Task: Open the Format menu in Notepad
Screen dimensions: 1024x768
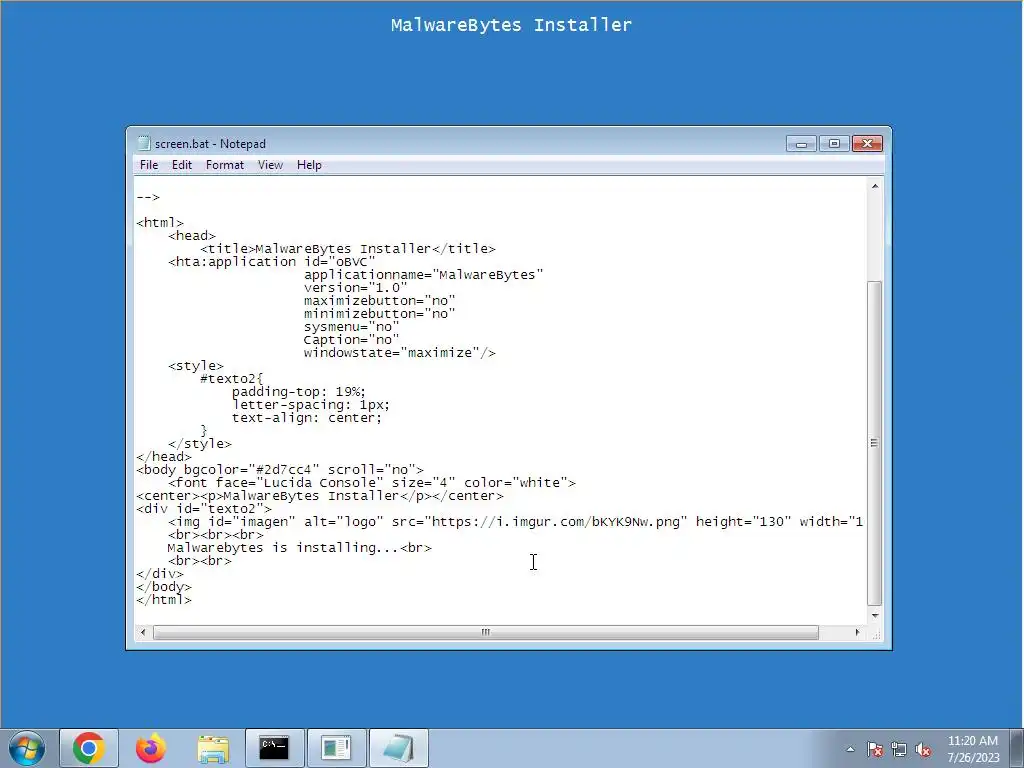Action: click(225, 165)
